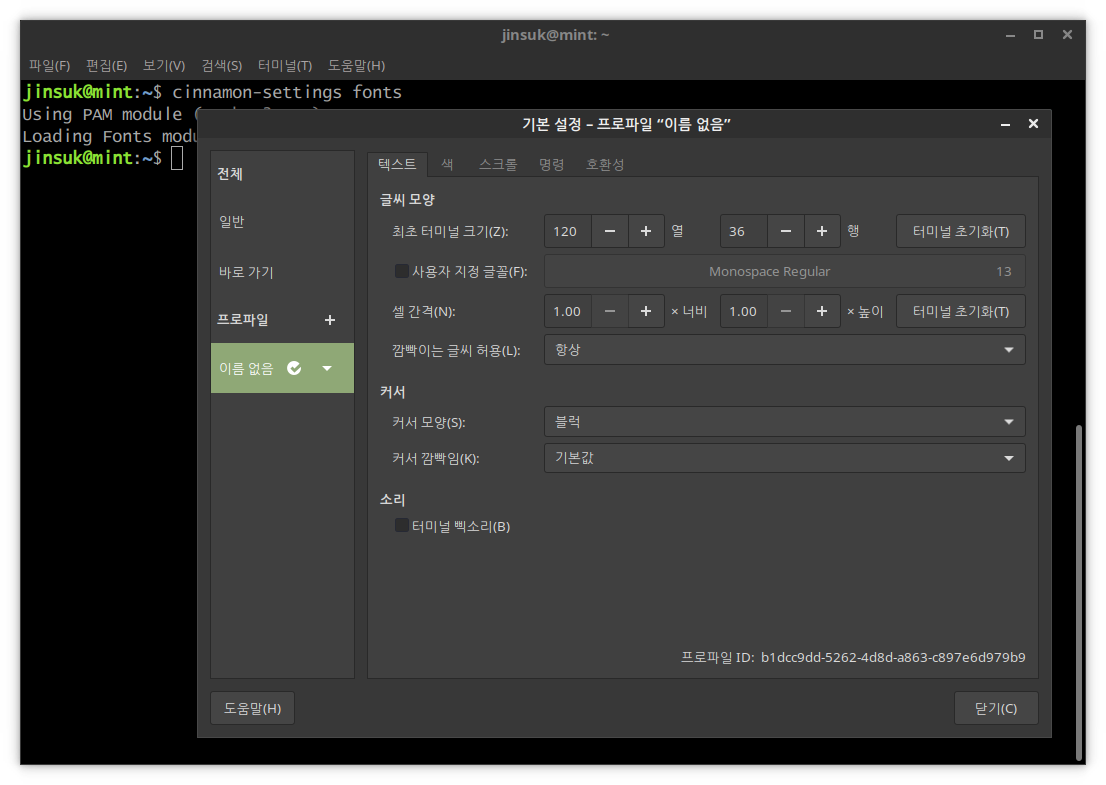Viewport: 1106px width, 785px height.
Task: Minimize the jinsuk@mint terminal window
Action: pyautogui.click(x=1010, y=35)
